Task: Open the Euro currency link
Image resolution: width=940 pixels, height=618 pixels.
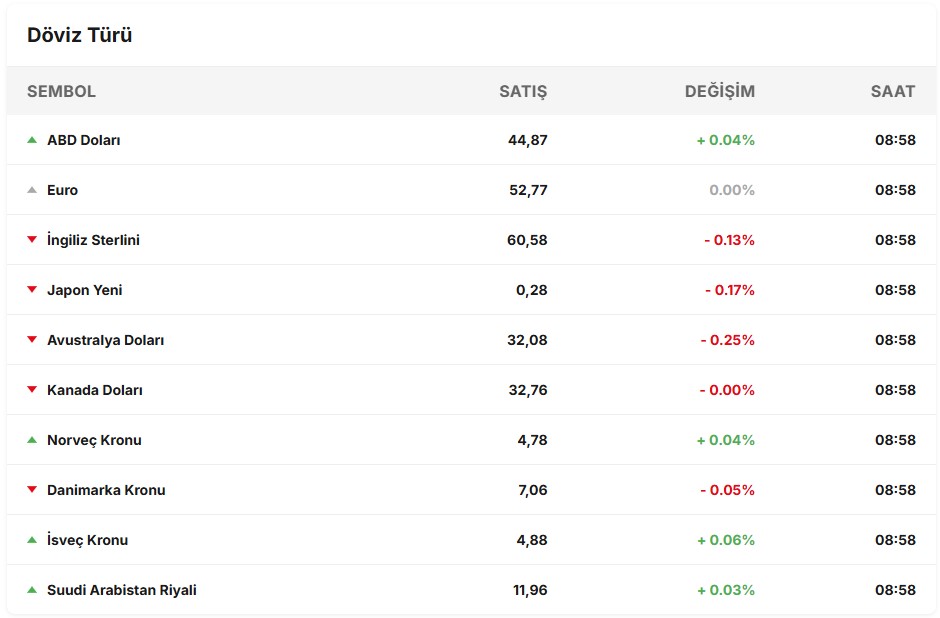Action: (62, 190)
